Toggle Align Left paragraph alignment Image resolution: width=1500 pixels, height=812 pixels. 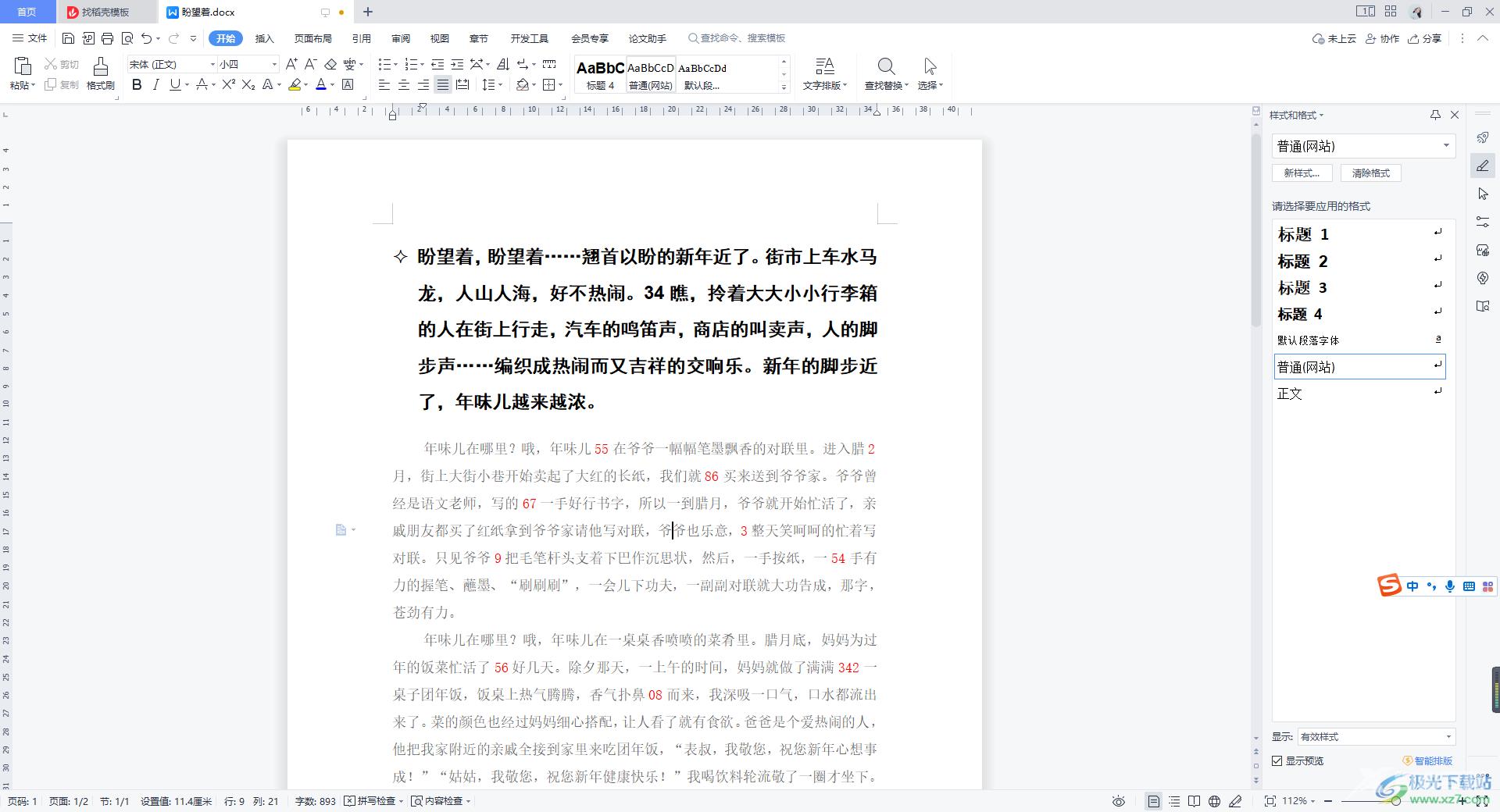pos(384,84)
